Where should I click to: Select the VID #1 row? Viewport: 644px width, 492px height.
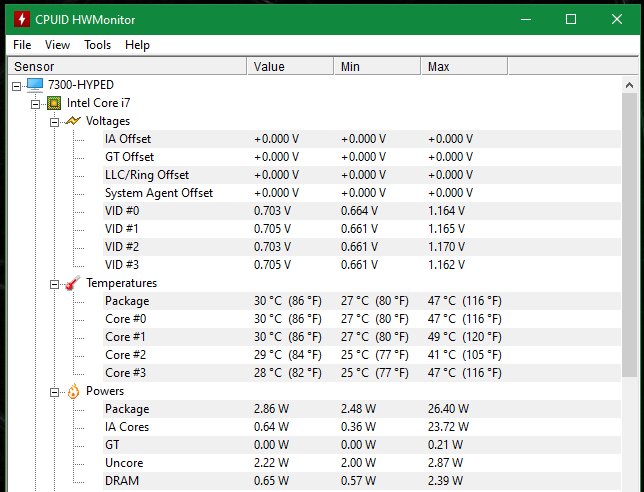[362, 229]
